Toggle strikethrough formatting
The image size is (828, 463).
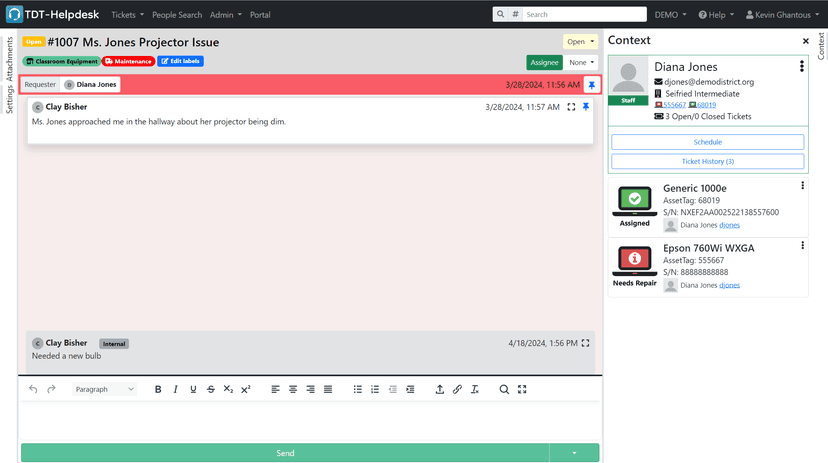211,389
